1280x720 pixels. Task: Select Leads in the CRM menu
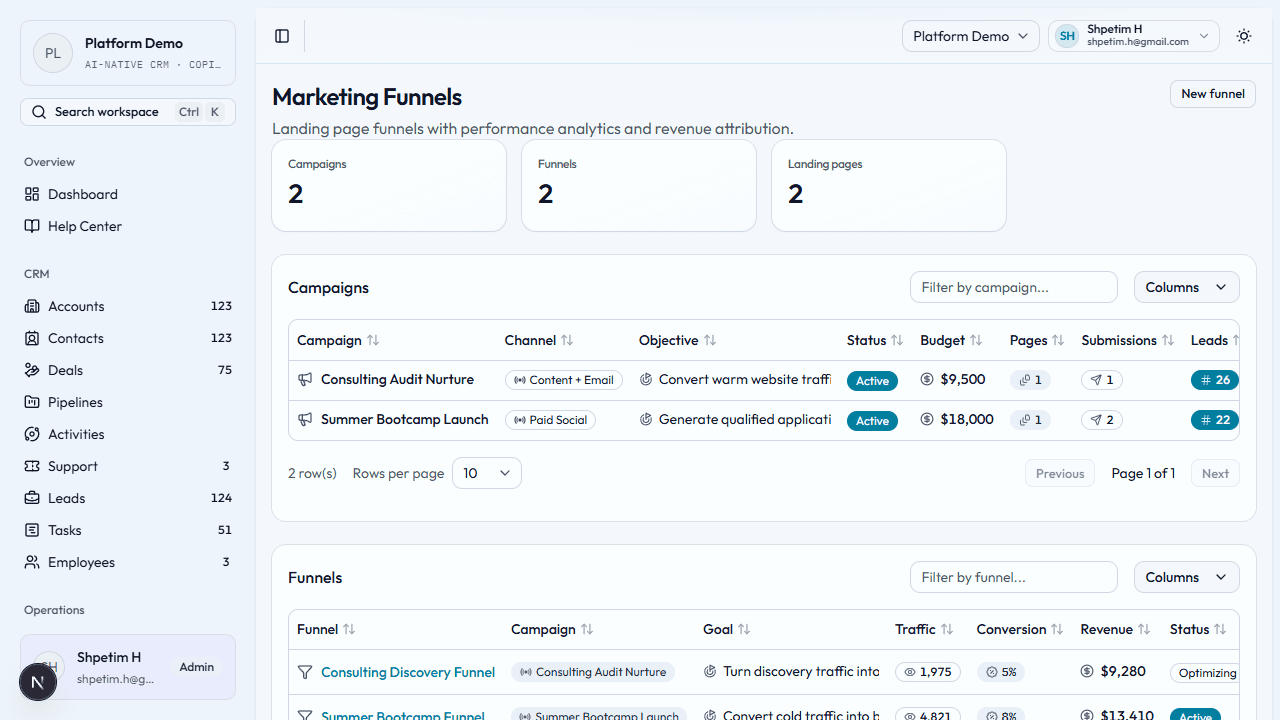click(x=67, y=498)
